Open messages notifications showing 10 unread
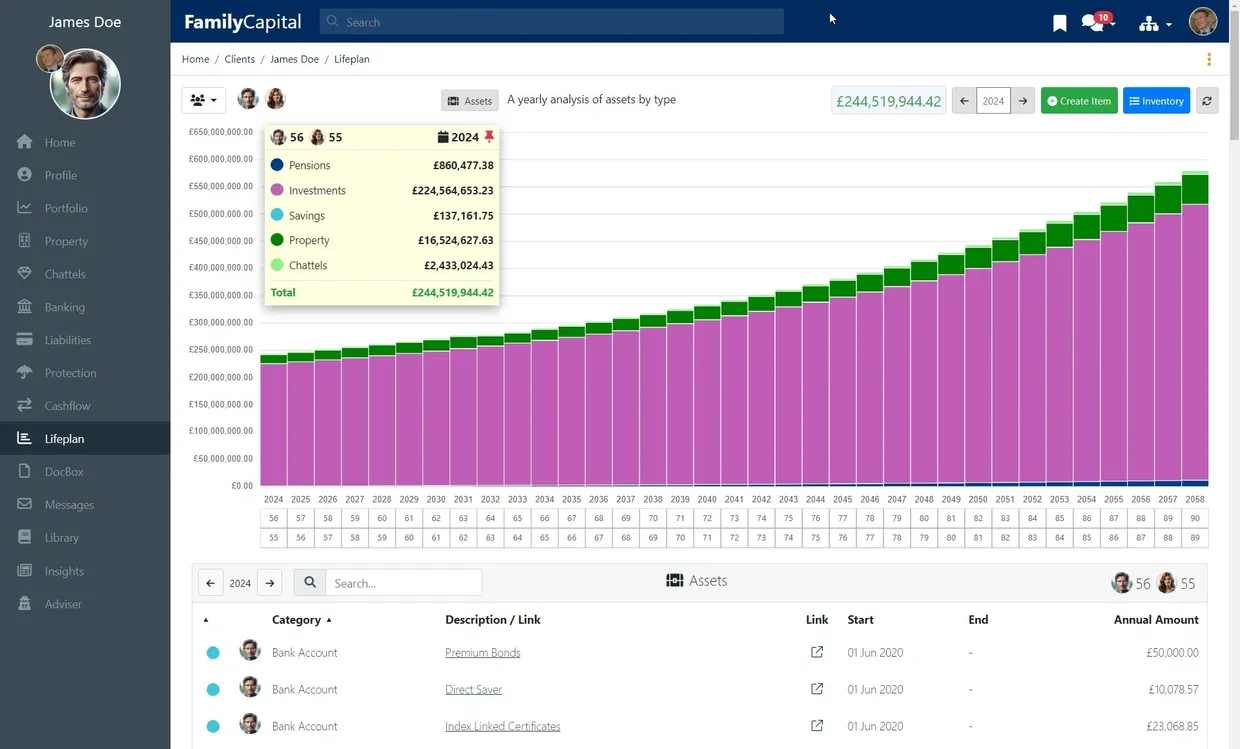 tap(1092, 21)
